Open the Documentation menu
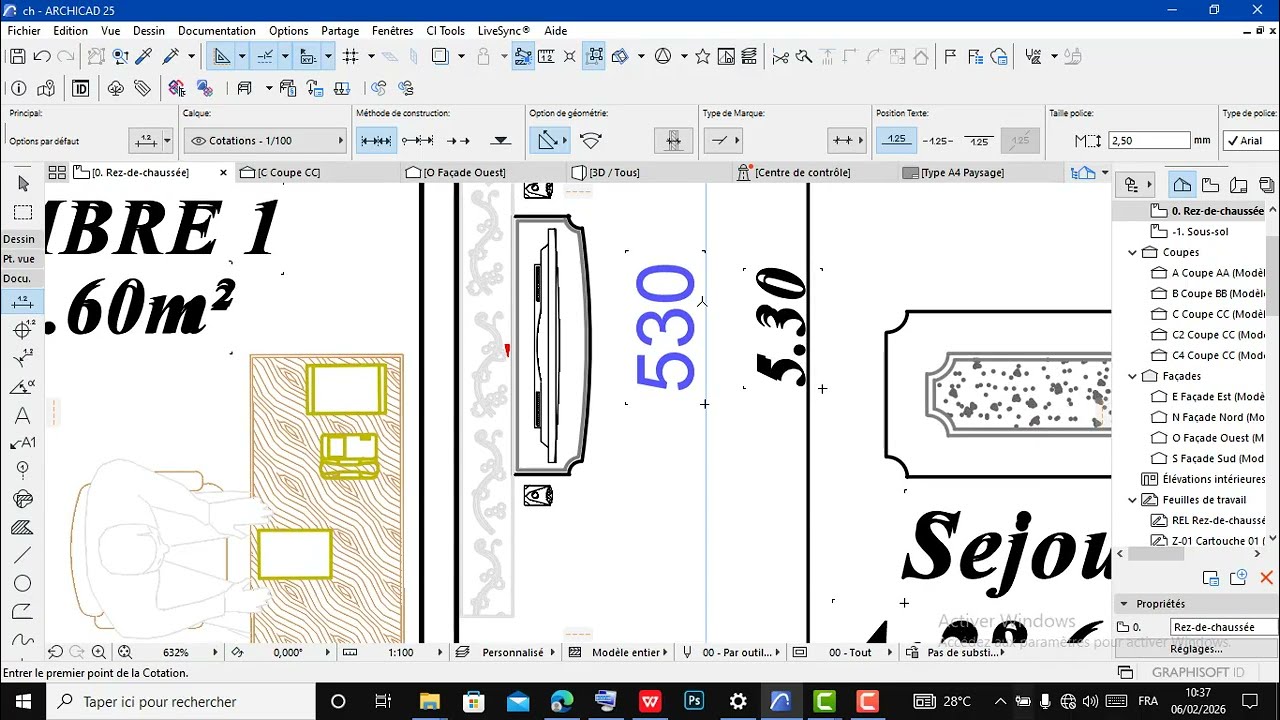The height and width of the screenshot is (720, 1280). (x=217, y=31)
